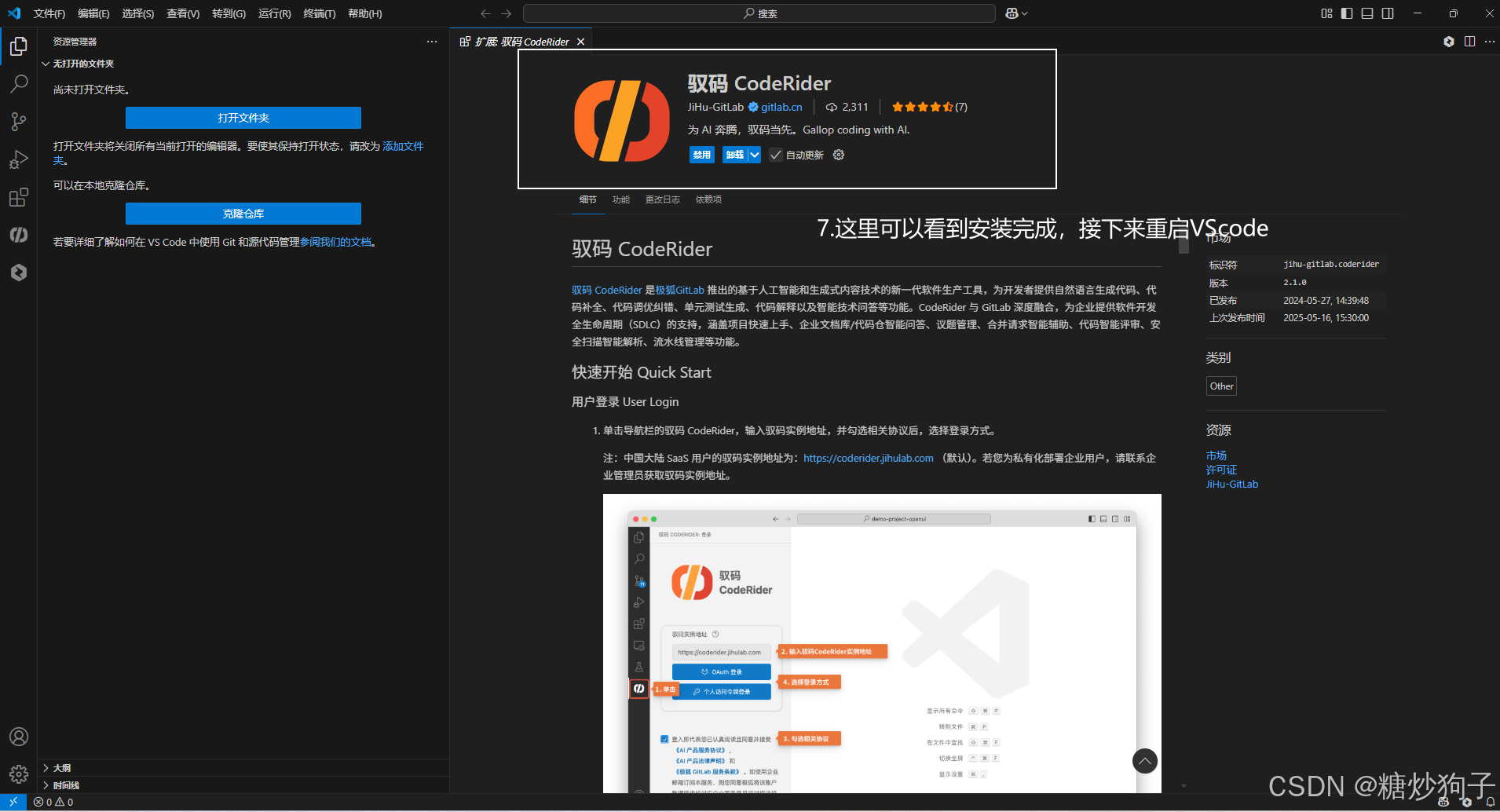Switch to the Changelog tab
Viewport: 1500px width, 812px height.
coord(662,199)
